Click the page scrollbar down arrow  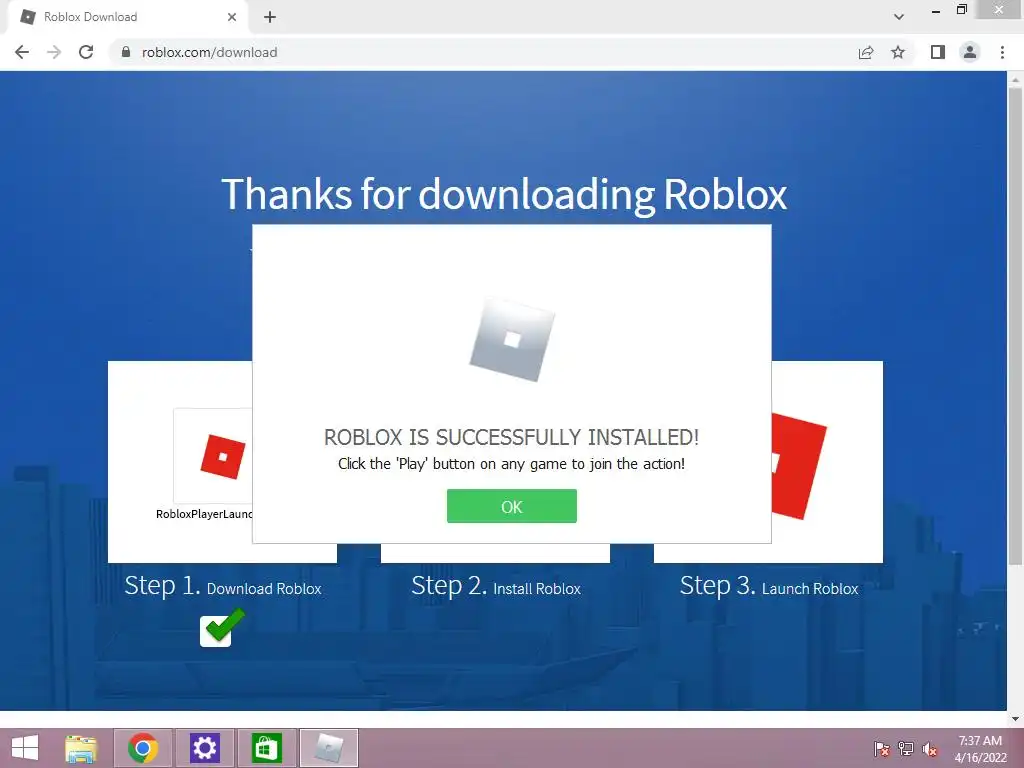pyautogui.click(x=1015, y=719)
